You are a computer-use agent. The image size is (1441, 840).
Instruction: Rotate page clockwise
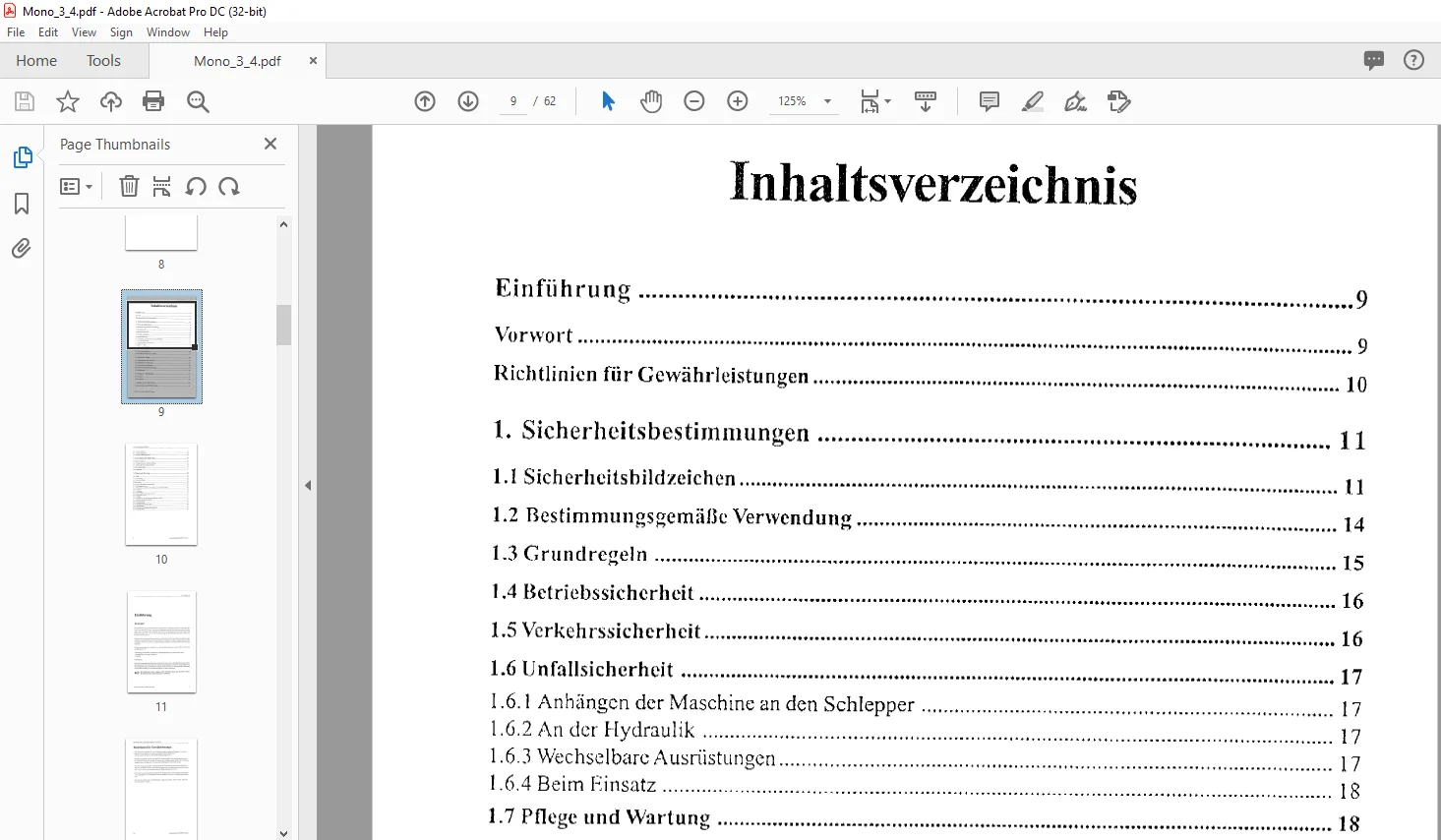[229, 186]
